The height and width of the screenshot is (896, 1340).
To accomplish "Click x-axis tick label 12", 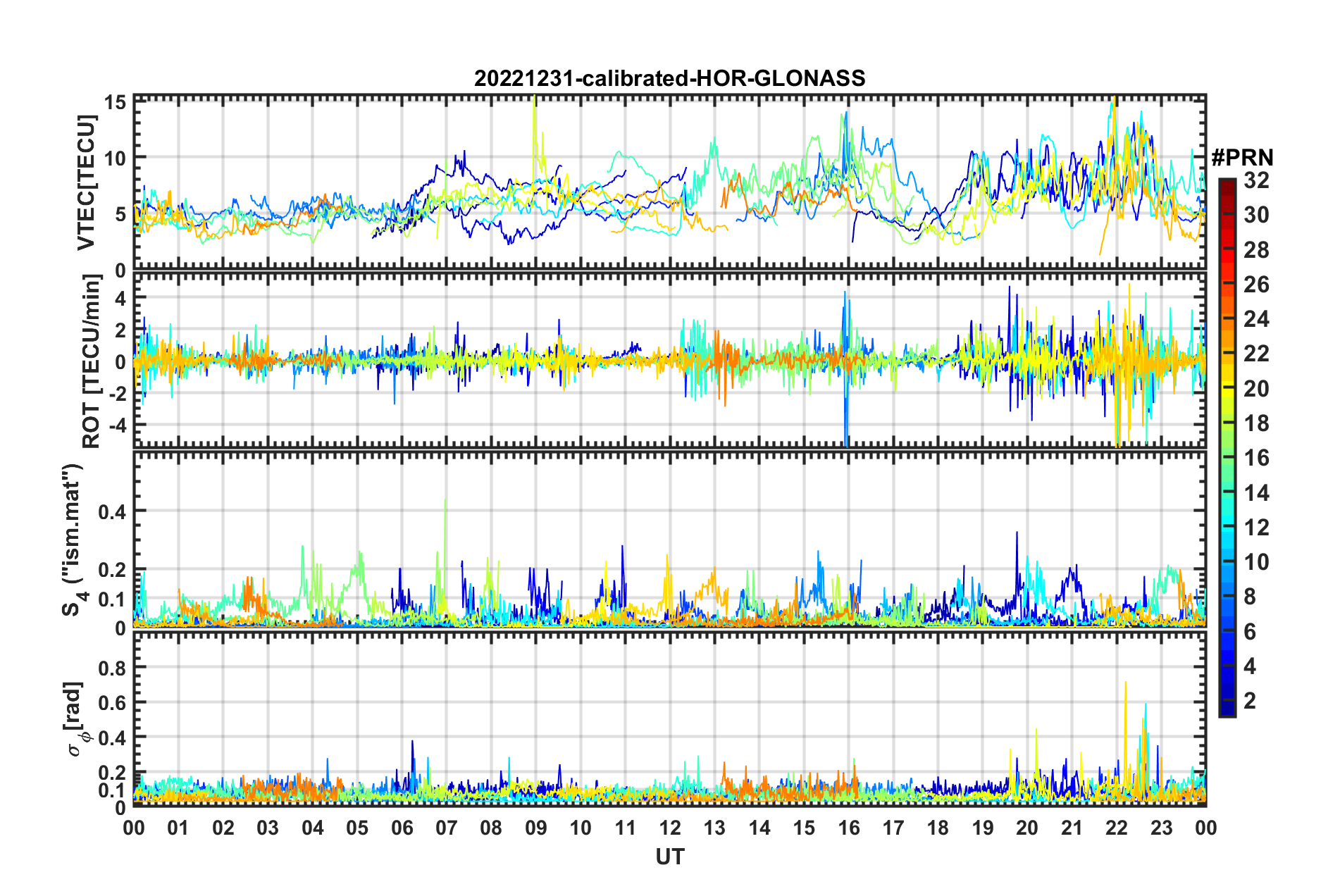I will [x=670, y=828].
